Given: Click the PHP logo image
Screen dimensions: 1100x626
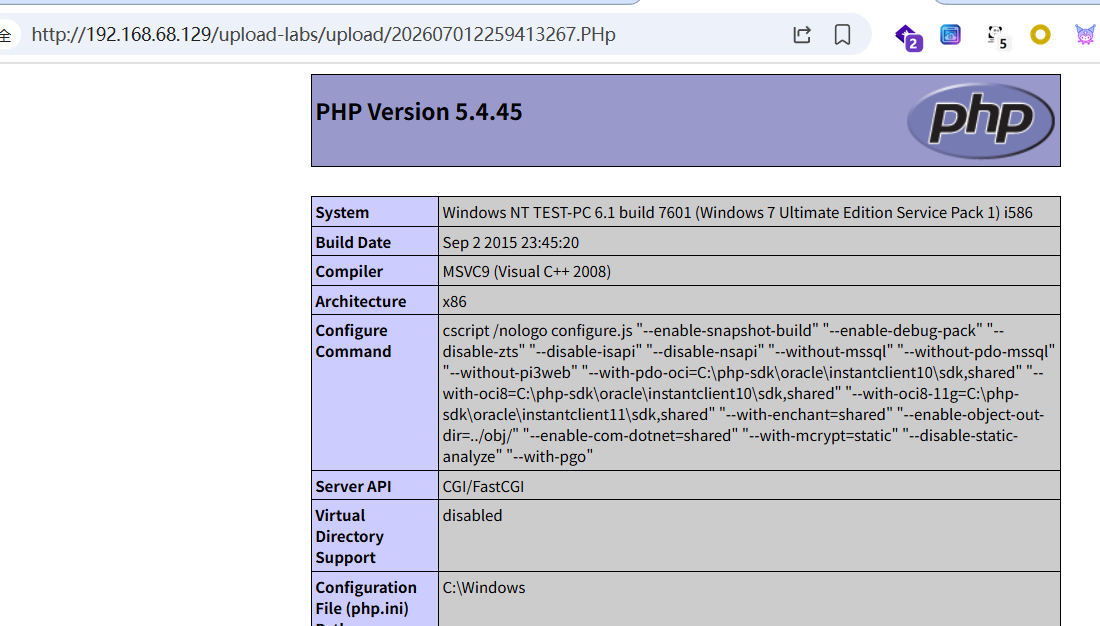Looking at the screenshot, I should pyautogui.click(x=980, y=121).
